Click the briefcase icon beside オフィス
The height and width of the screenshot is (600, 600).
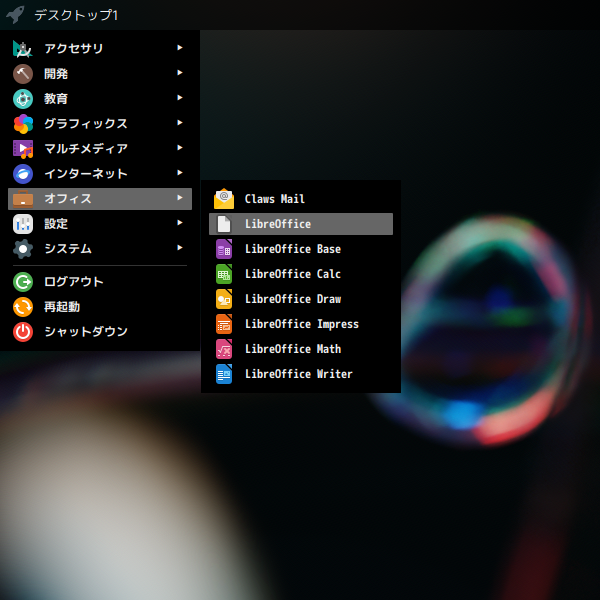[23, 199]
